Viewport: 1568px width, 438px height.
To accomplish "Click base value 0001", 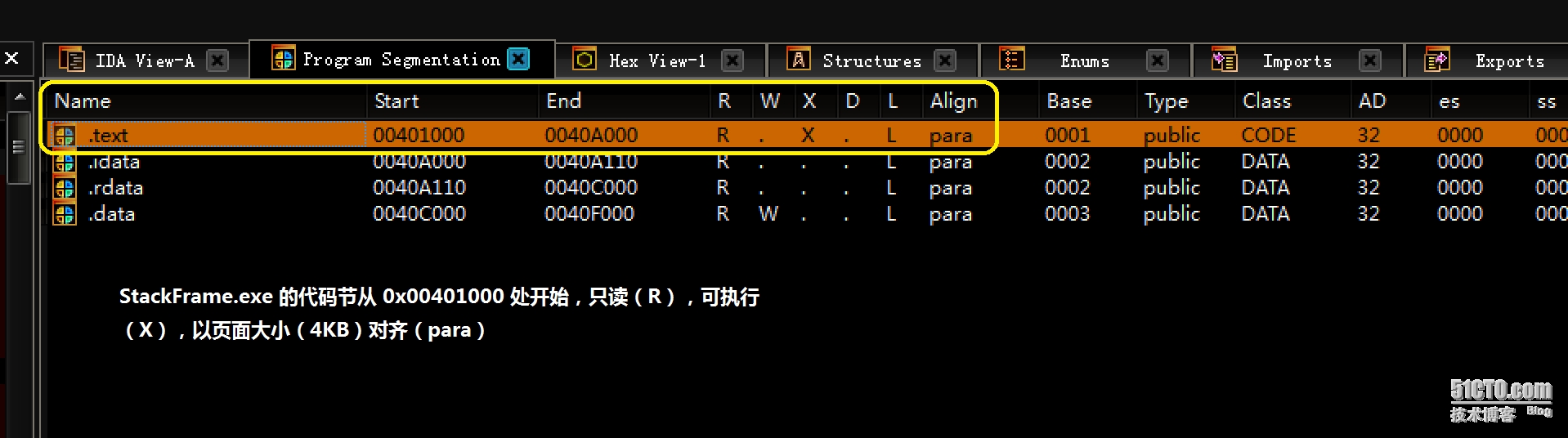I will [x=1068, y=136].
